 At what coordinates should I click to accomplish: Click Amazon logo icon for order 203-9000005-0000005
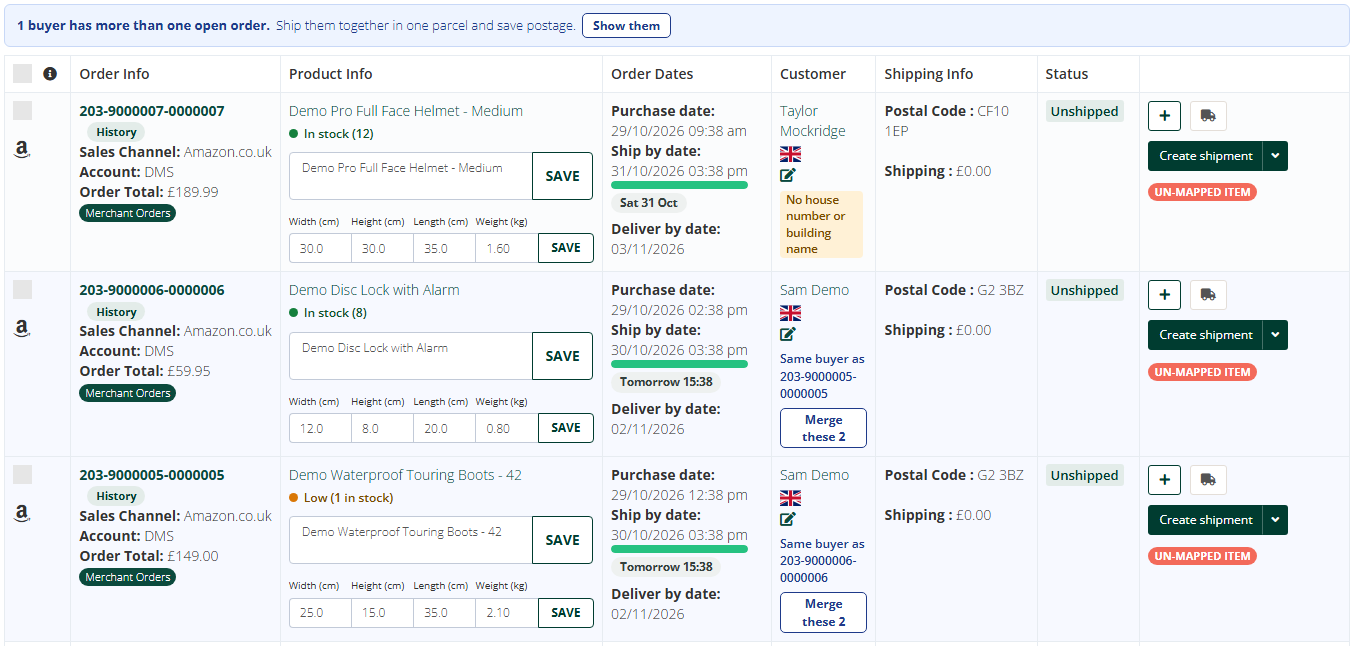(22, 514)
